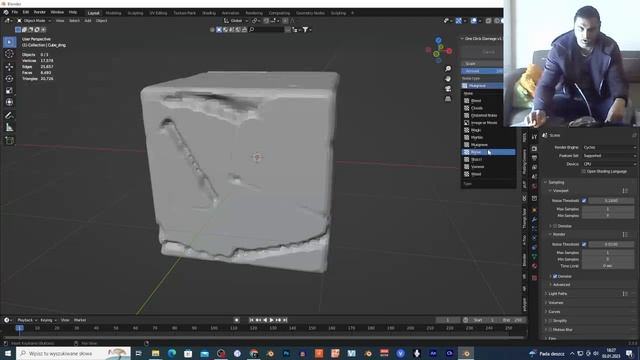Click the outliner filter funnel icon
Screen dimensions: 640x360
point(305,29)
